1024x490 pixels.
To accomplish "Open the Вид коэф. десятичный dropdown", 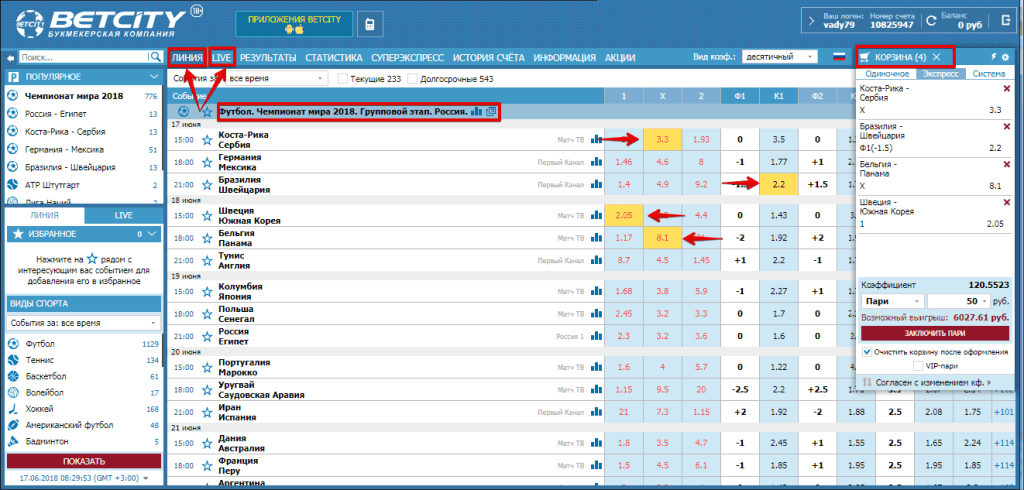I will point(780,57).
